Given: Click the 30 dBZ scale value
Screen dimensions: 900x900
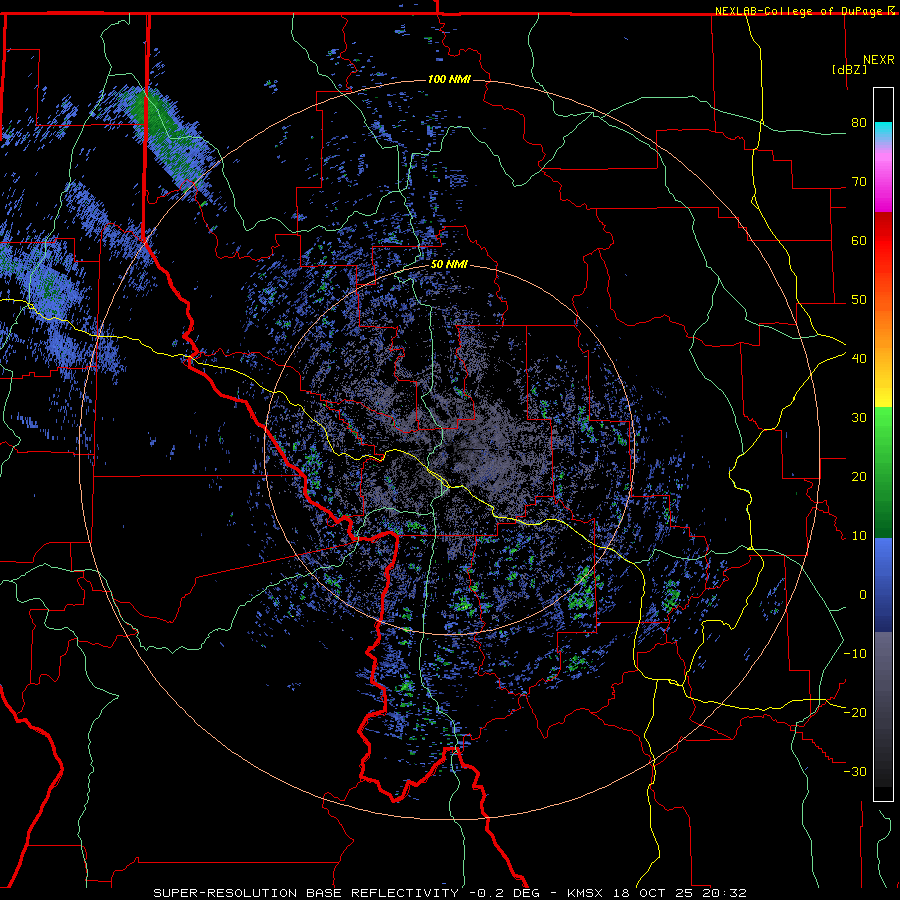Looking at the screenshot, I should (x=859, y=418).
